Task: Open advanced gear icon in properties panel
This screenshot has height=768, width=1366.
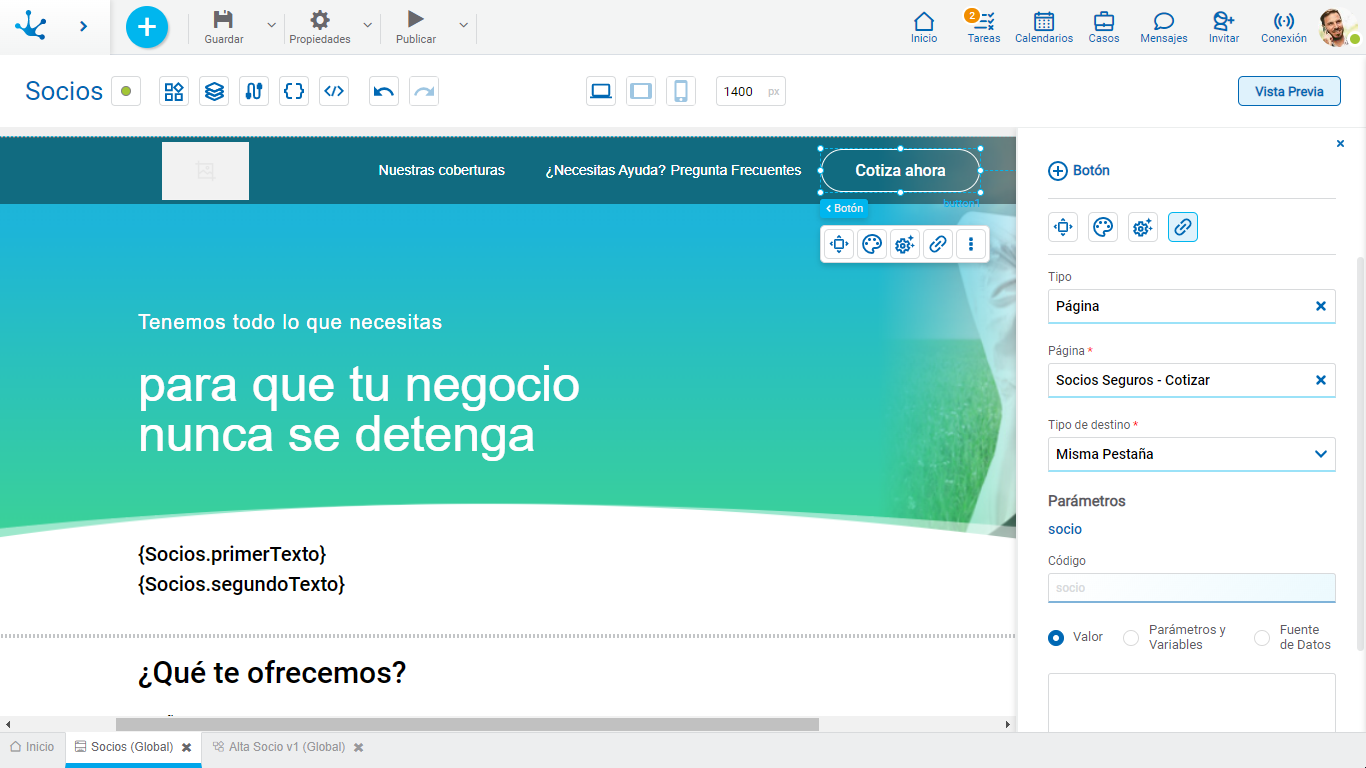Action: click(1143, 227)
